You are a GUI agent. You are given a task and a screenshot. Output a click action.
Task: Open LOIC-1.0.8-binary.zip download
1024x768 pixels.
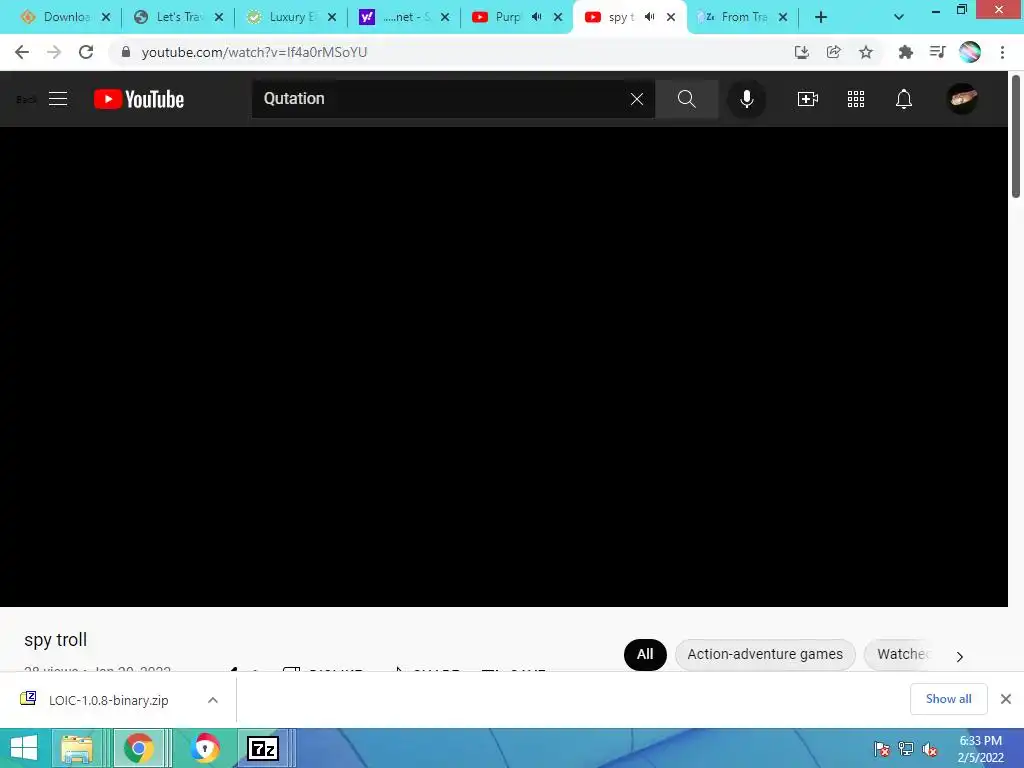click(x=108, y=700)
